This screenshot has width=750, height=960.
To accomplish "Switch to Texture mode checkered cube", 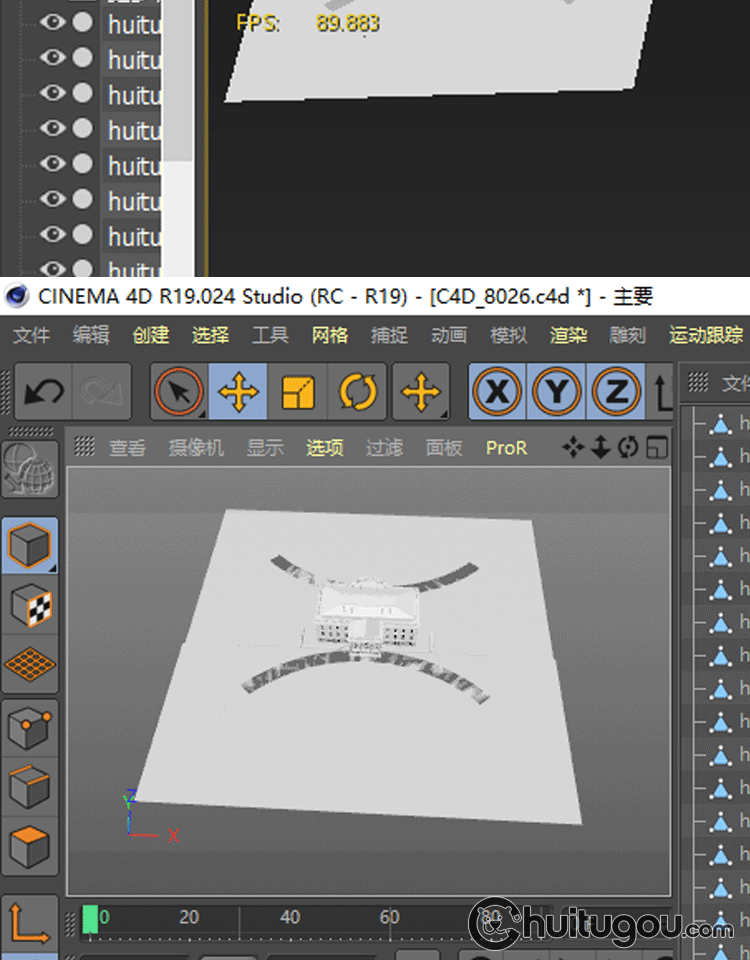I will click(30, 605).
